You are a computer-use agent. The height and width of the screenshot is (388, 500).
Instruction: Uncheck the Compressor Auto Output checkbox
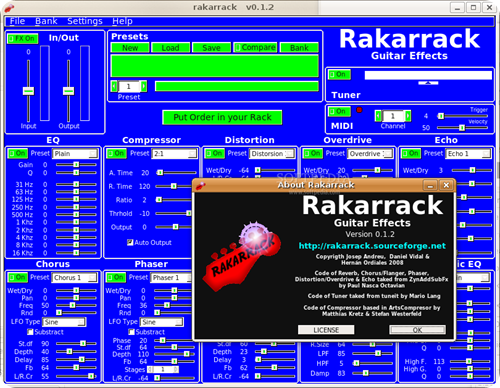click(x=130, y=242)
